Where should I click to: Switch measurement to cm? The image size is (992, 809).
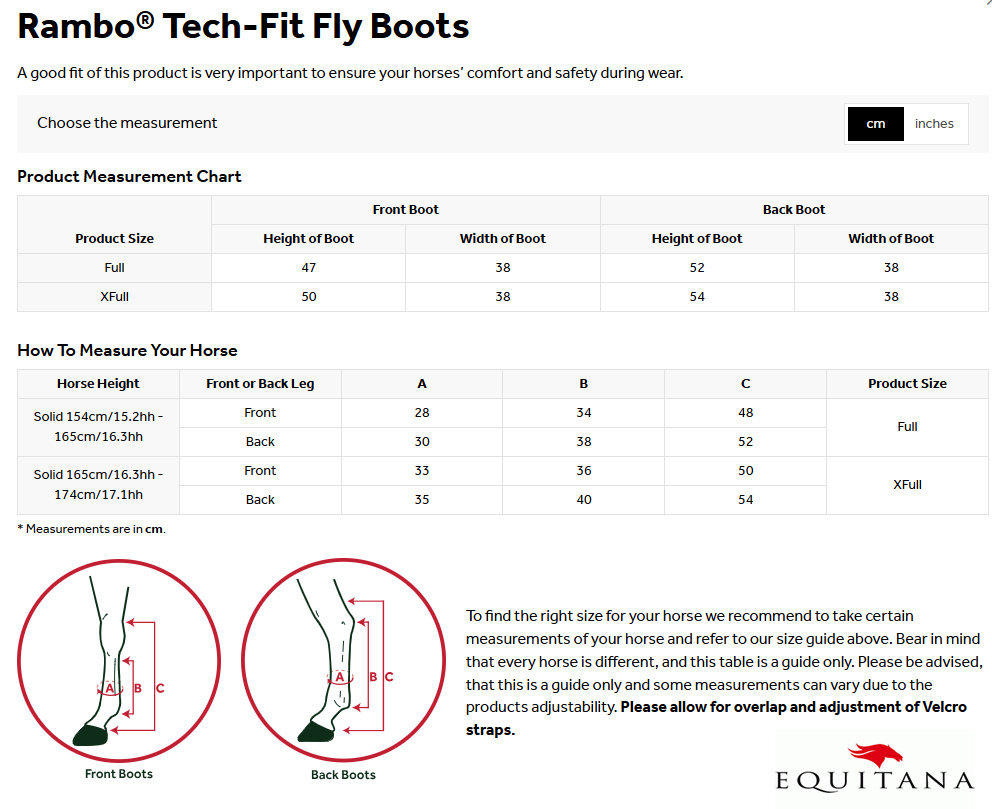point(876,124)
